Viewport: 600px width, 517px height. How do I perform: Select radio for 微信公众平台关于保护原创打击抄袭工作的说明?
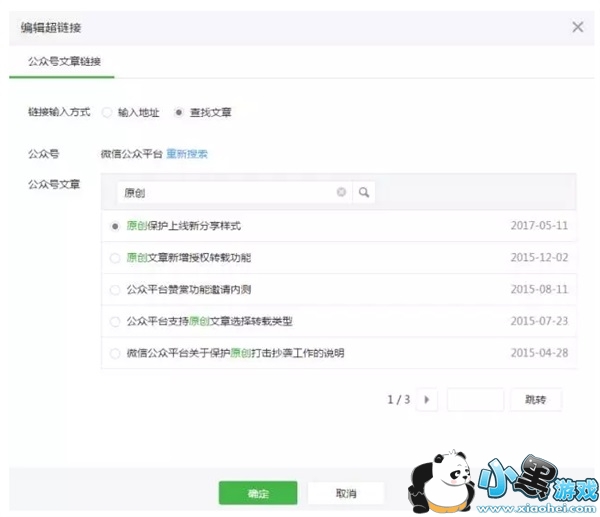pos(115,353)
